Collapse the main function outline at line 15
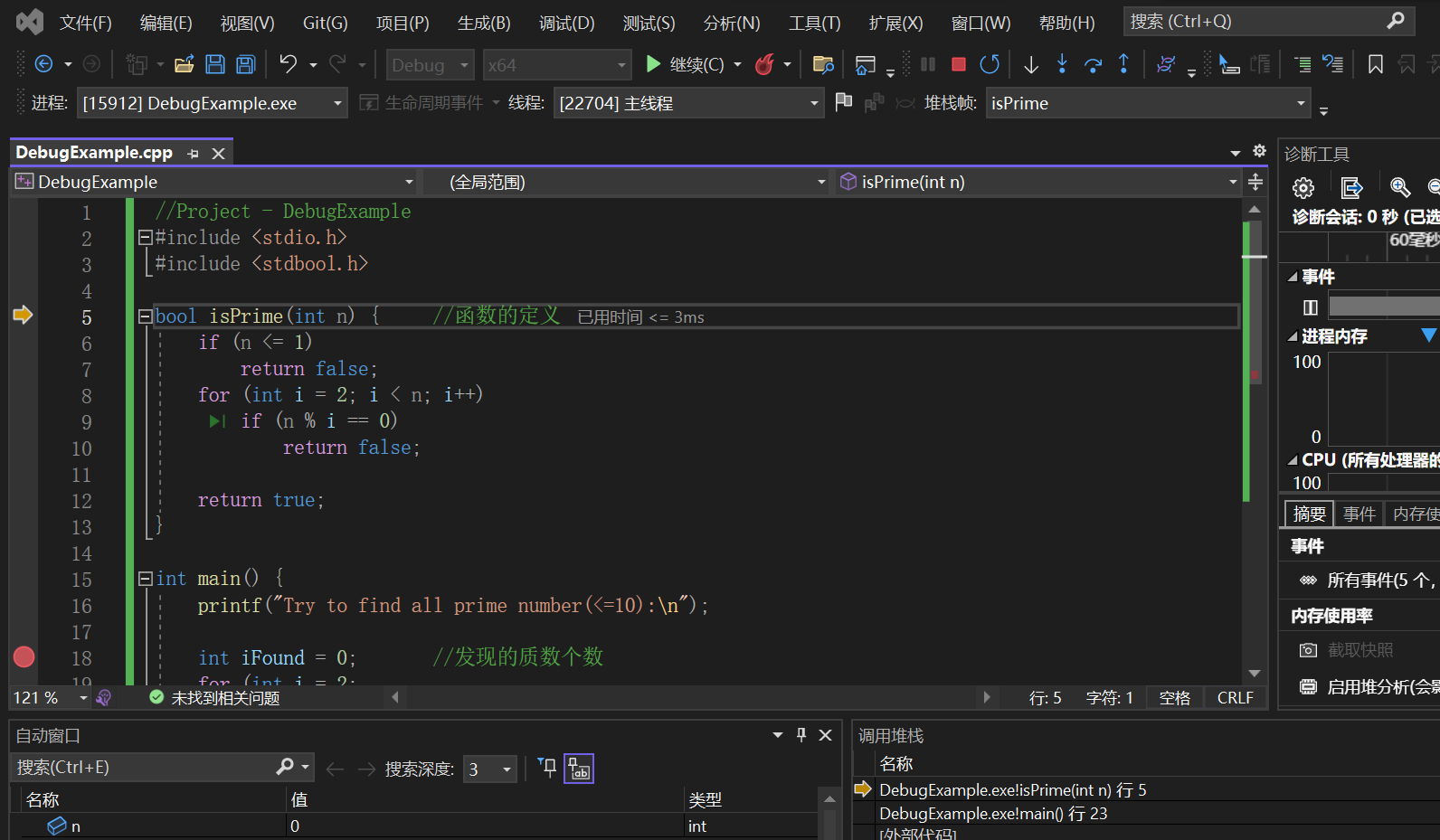The width and height of the screenshot is (1440, 840). coord(145,579)
